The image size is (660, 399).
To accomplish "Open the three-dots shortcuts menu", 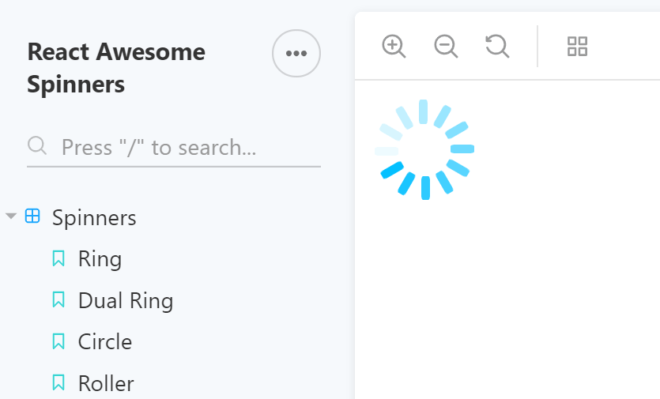I will tap(296, 53).
